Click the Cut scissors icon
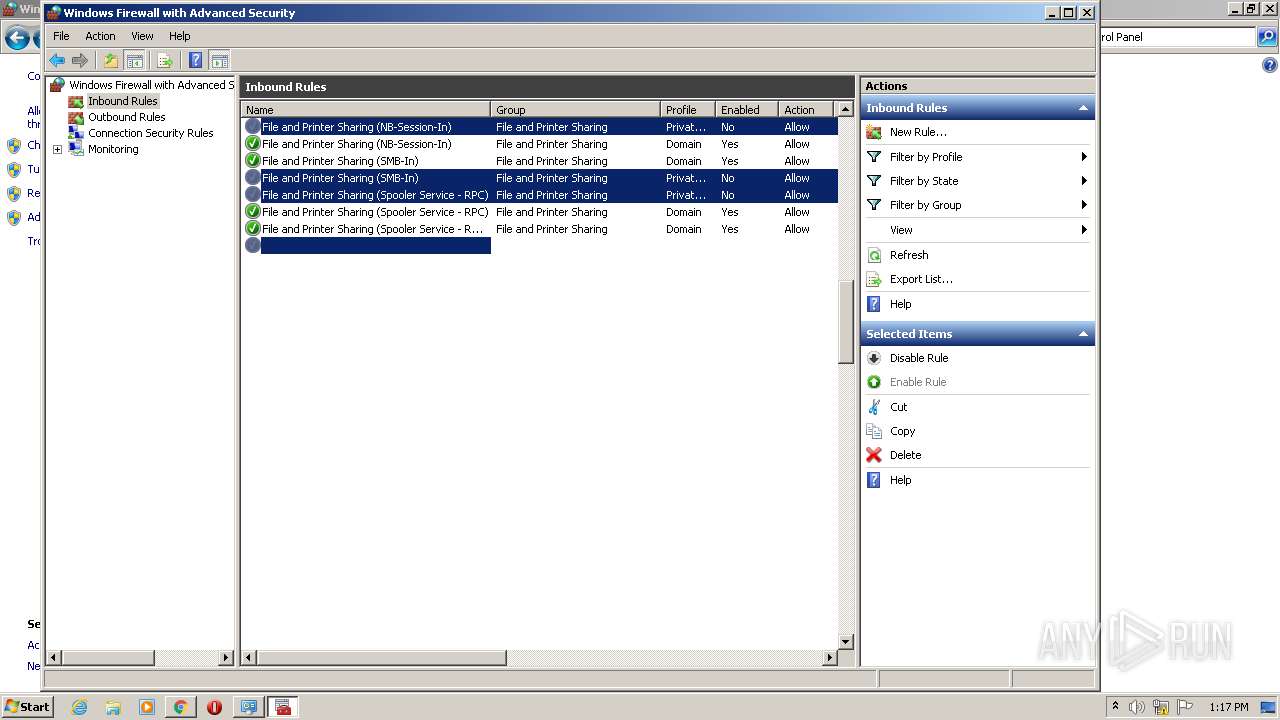 point(874,407)
